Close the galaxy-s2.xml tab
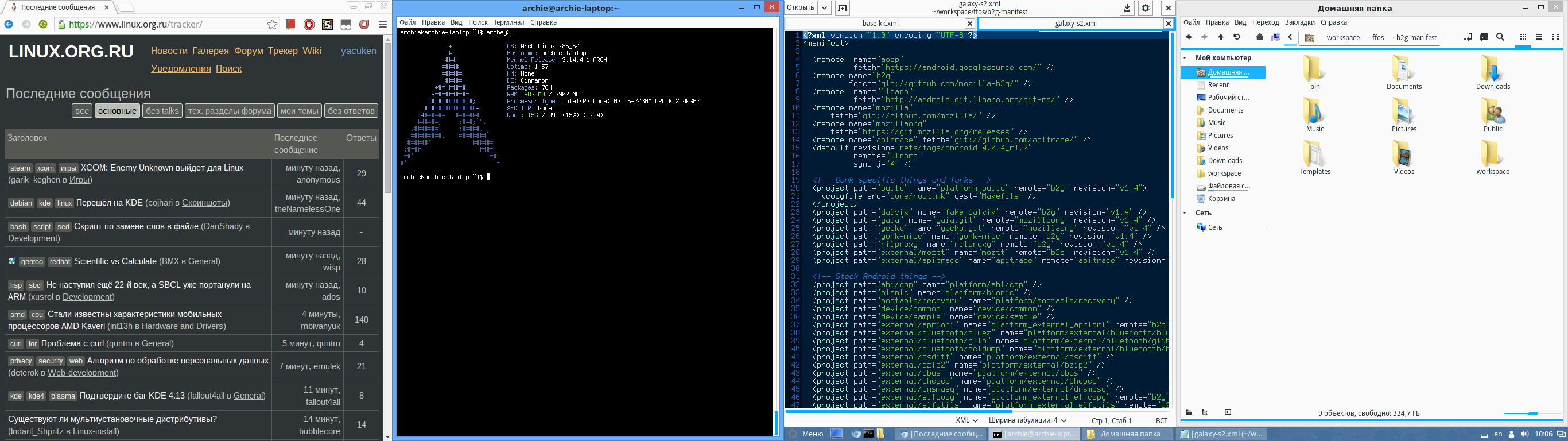 1168,23
